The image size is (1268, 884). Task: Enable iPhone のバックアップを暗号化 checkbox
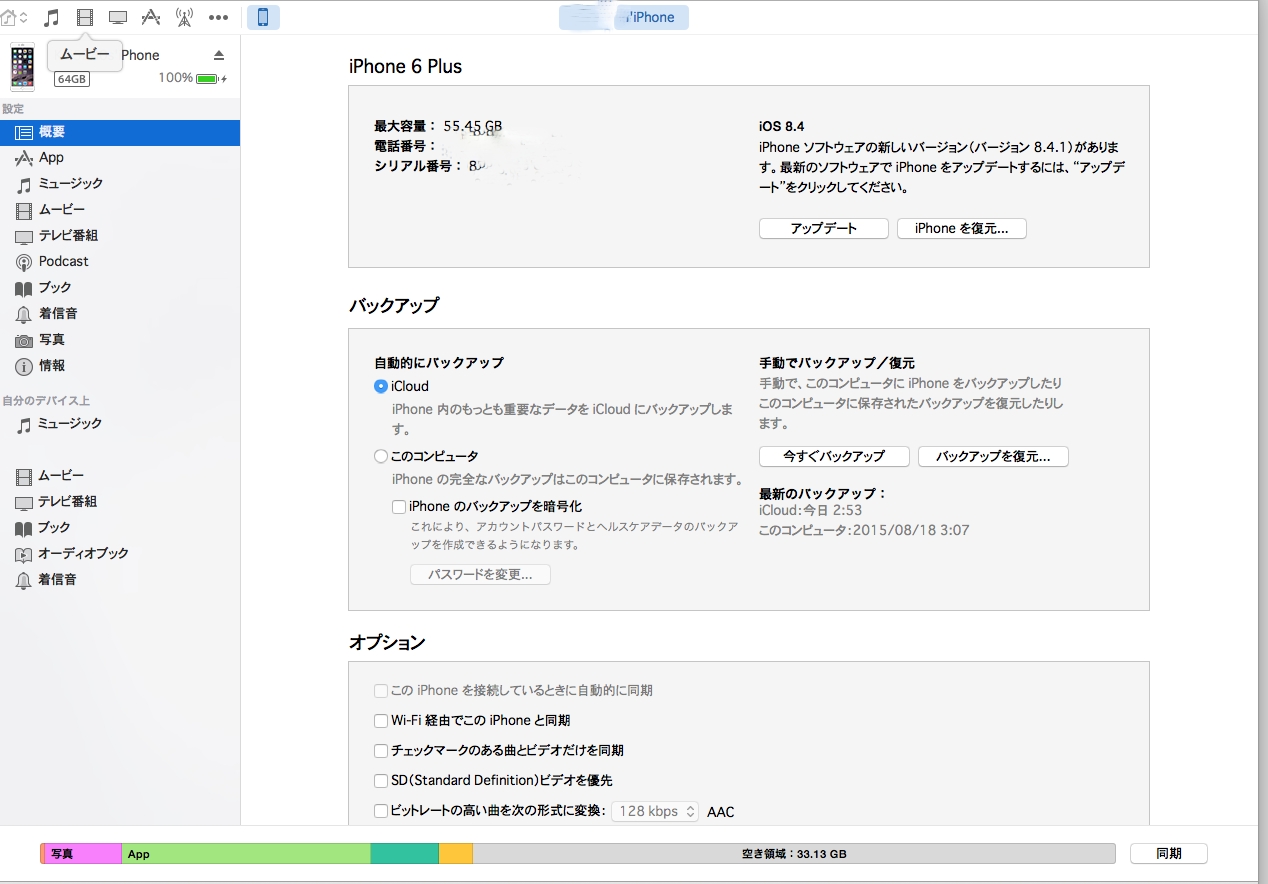coord(399,507)
